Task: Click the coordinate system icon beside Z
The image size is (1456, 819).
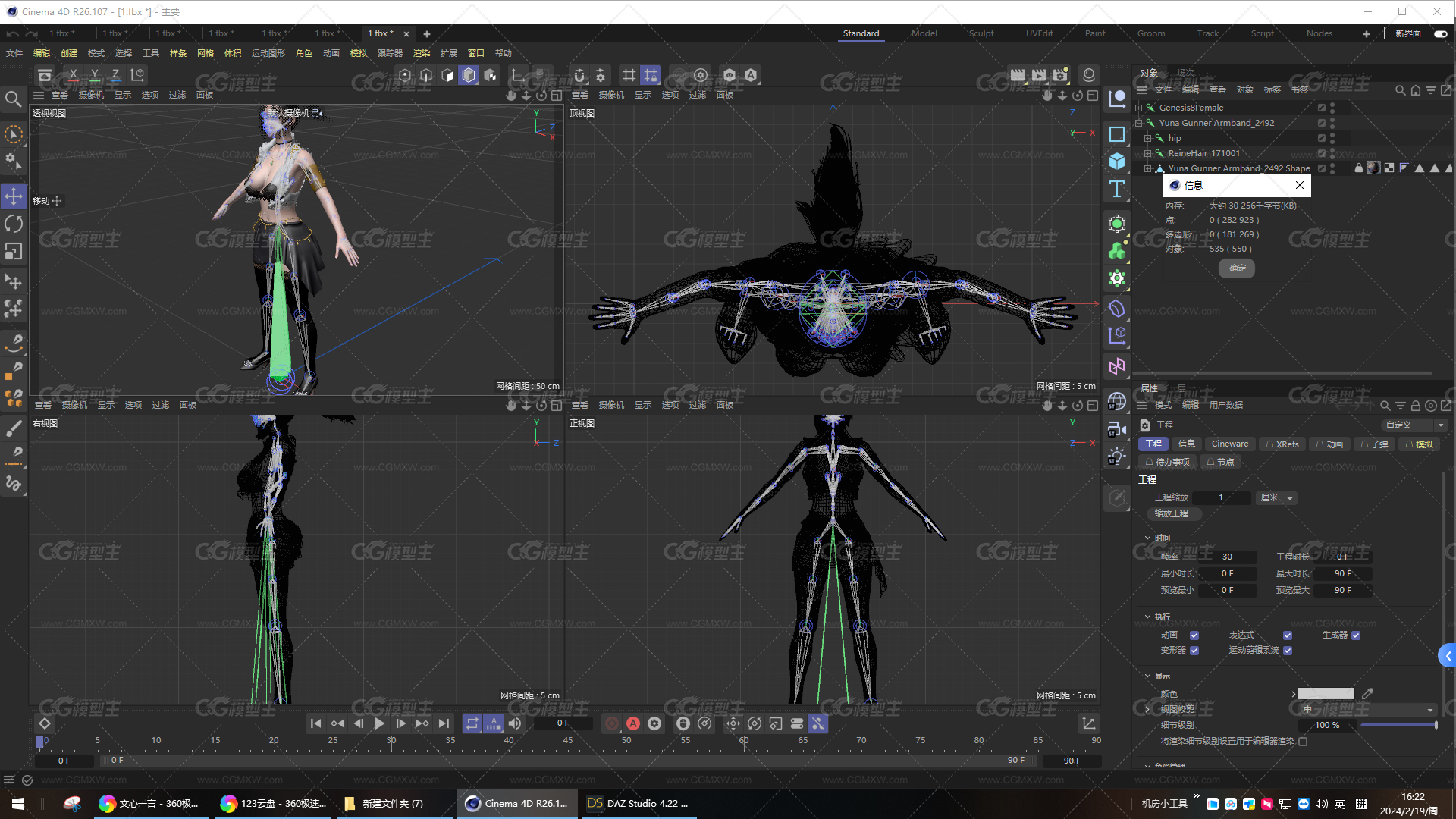Action: [137, 75]
